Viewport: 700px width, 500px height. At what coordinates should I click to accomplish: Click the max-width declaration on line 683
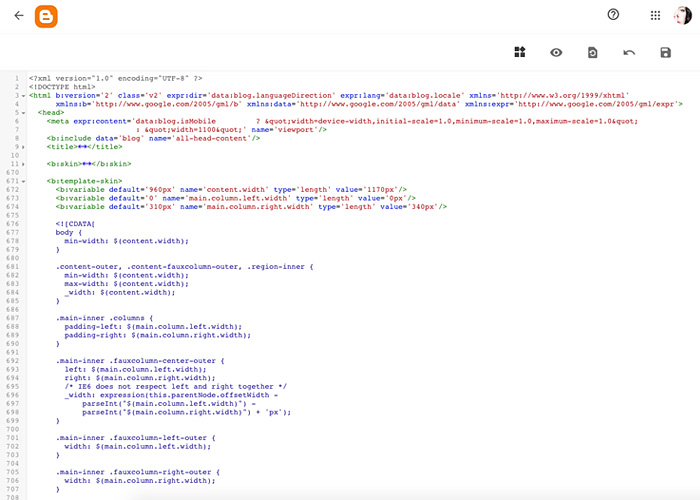(126, 284)
